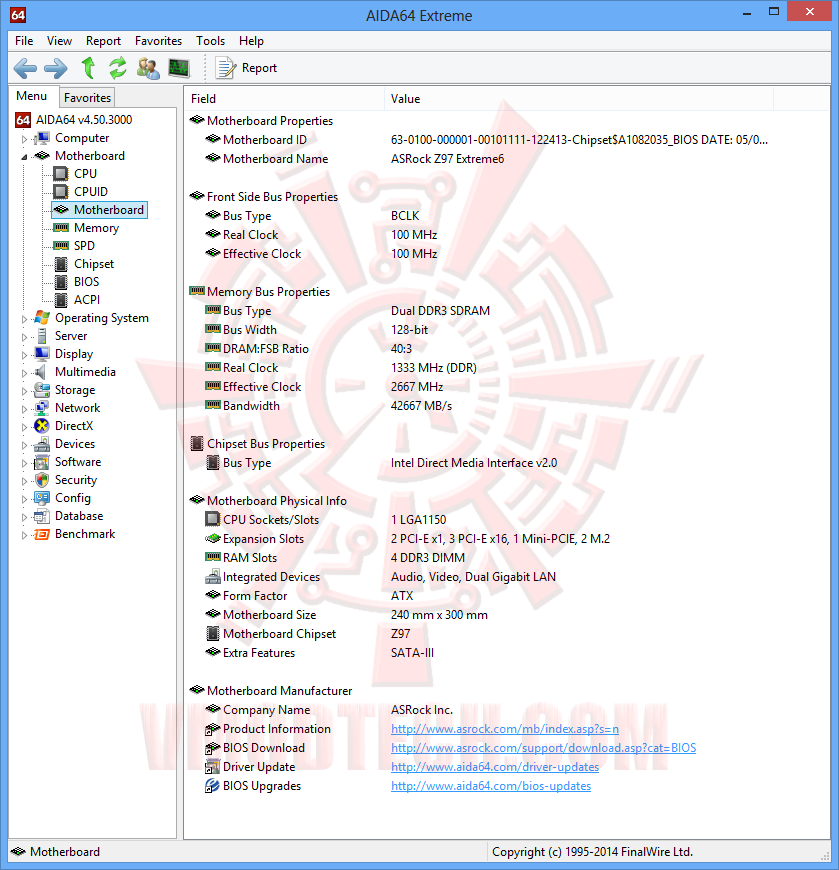839x870 pixels.
Task: Collapse the Motherboard tree node
Action: click(x=24, y=157)
